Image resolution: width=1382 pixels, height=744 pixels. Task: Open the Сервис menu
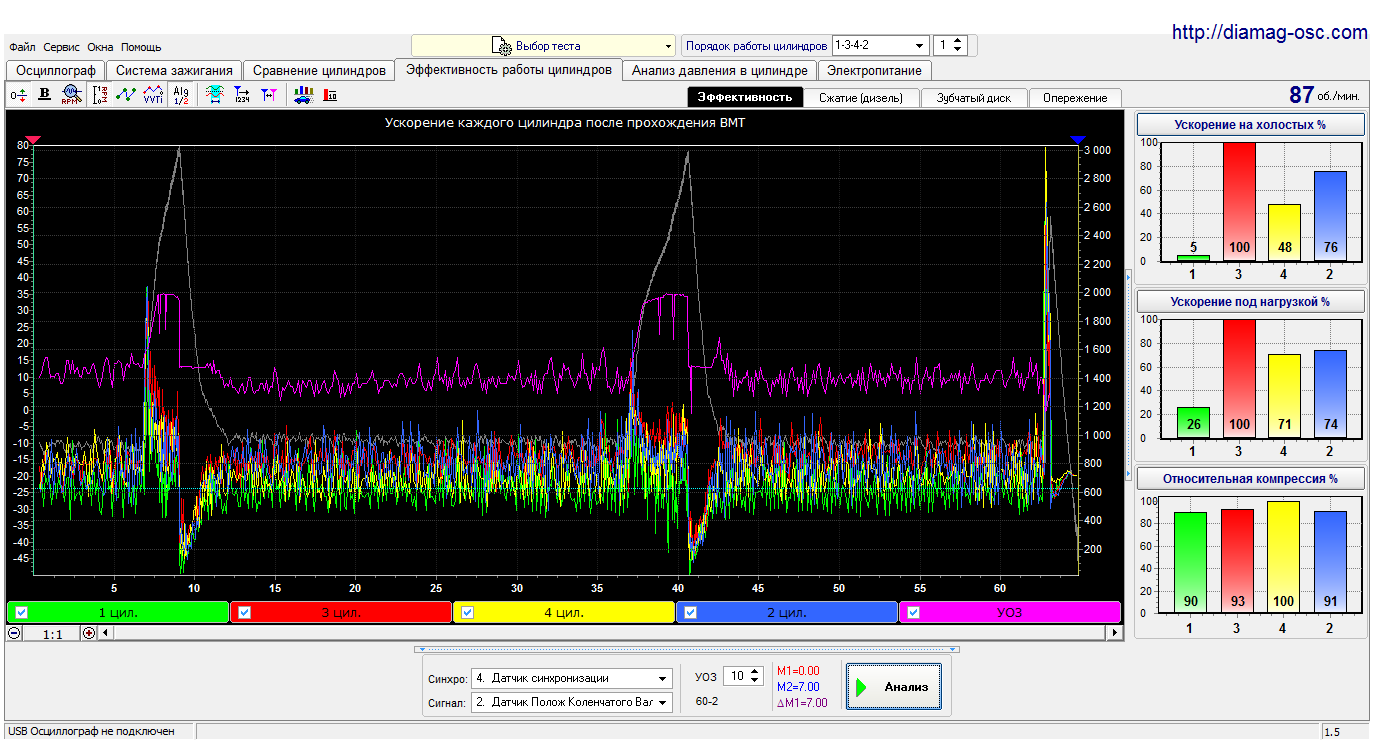click(x=62, y=47)
